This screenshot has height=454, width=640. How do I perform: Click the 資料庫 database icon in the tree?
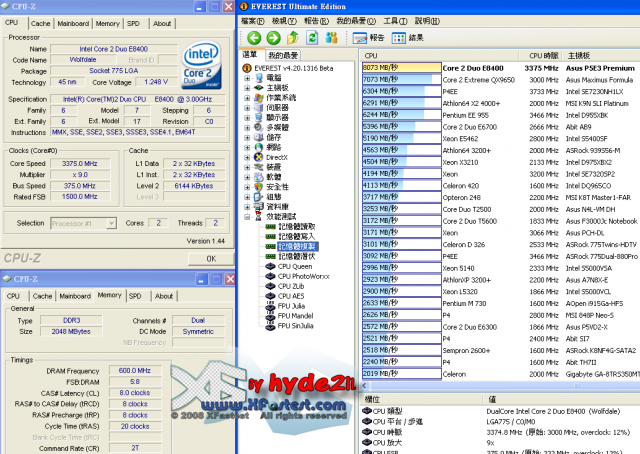[x=258, y=207]
